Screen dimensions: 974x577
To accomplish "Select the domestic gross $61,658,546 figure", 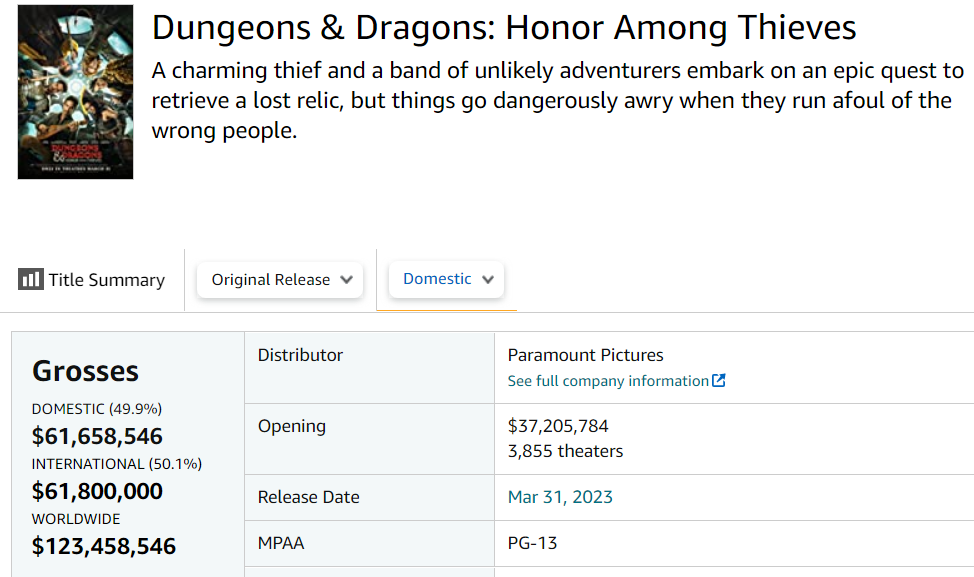I will (x=97, y=436).
